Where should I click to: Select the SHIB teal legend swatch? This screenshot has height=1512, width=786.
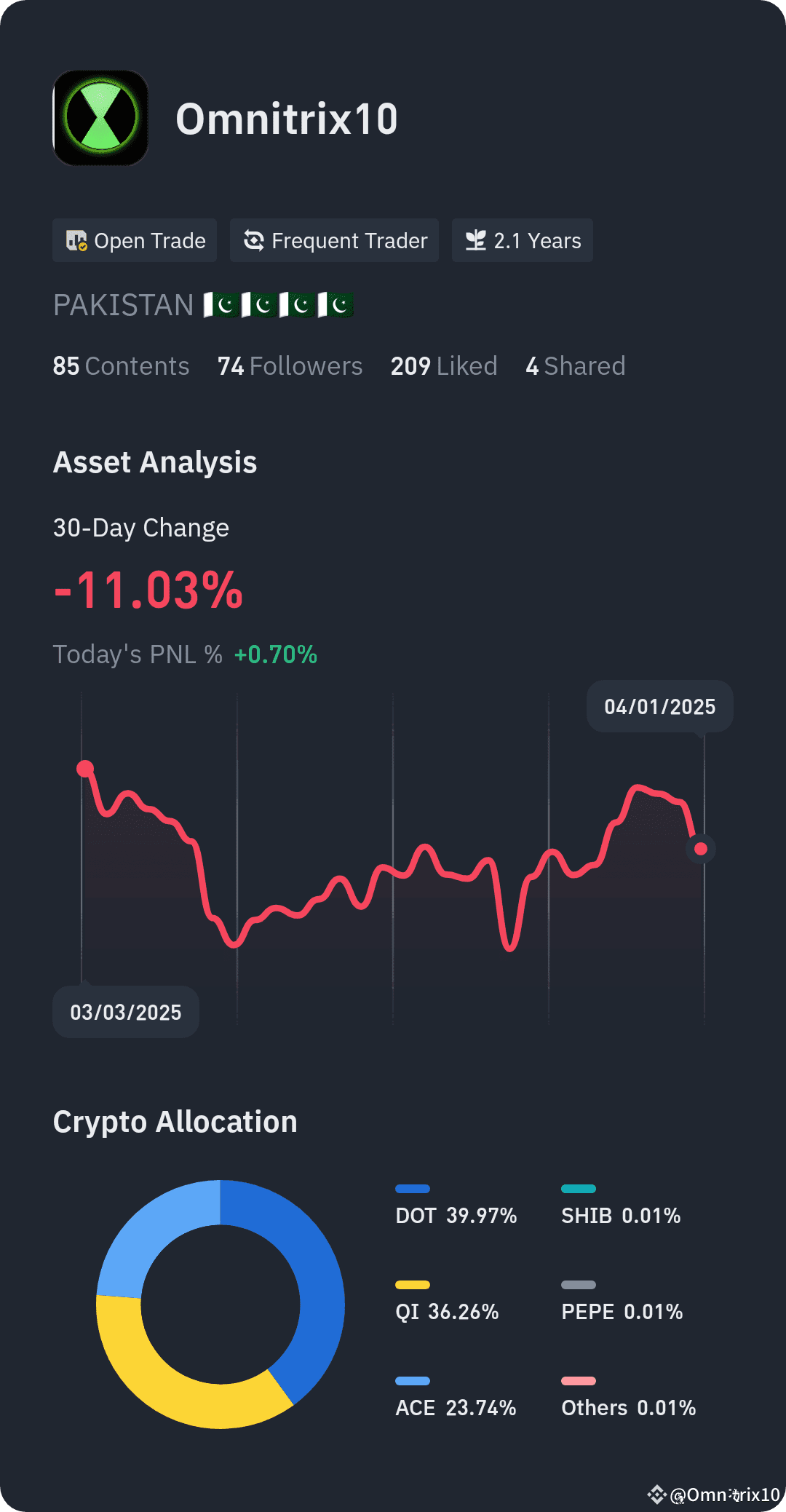[x=579, y=1189]
